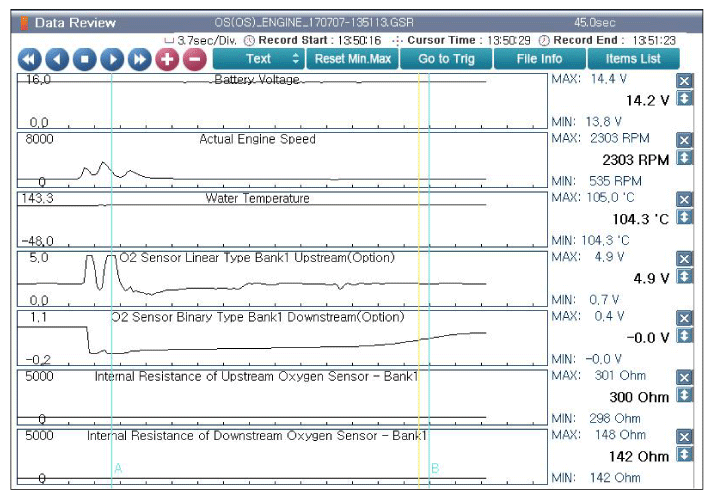Stop playback with the stop button
The width and height of the screenshot is (713, 499).
click(85, 59)
